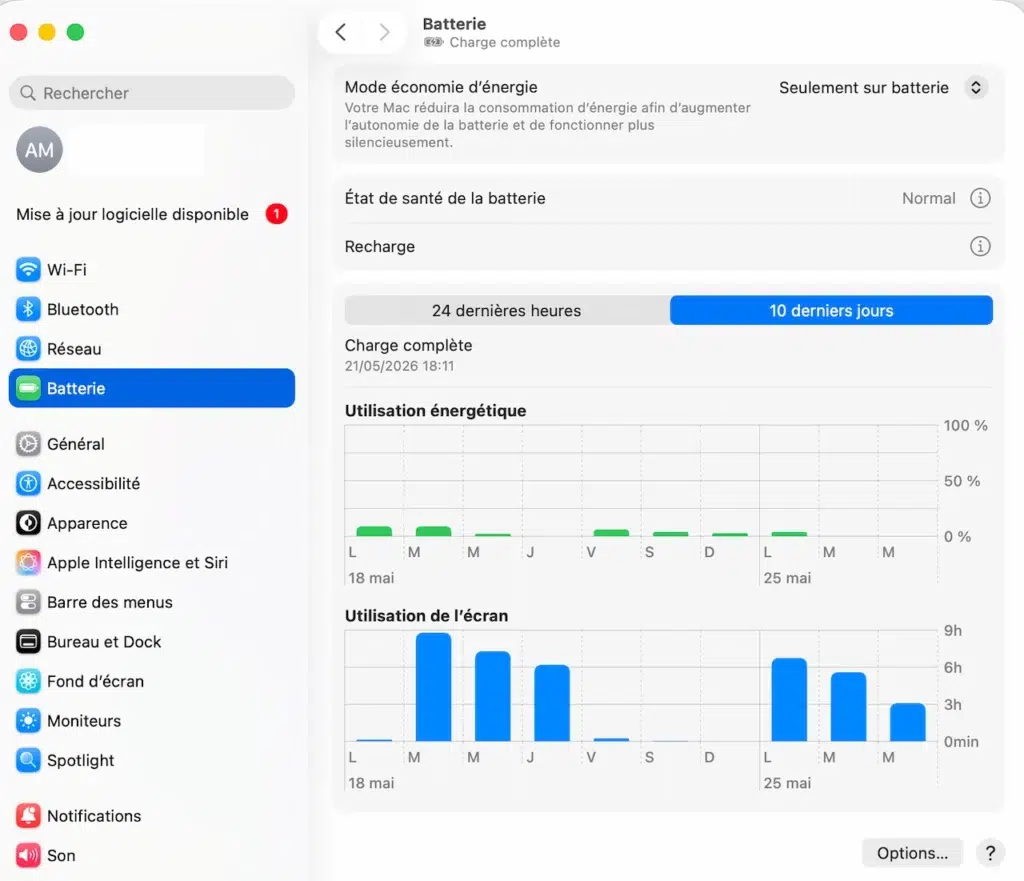
Task: Click the 18 mai label under screen chart
Action: [371, 783]
